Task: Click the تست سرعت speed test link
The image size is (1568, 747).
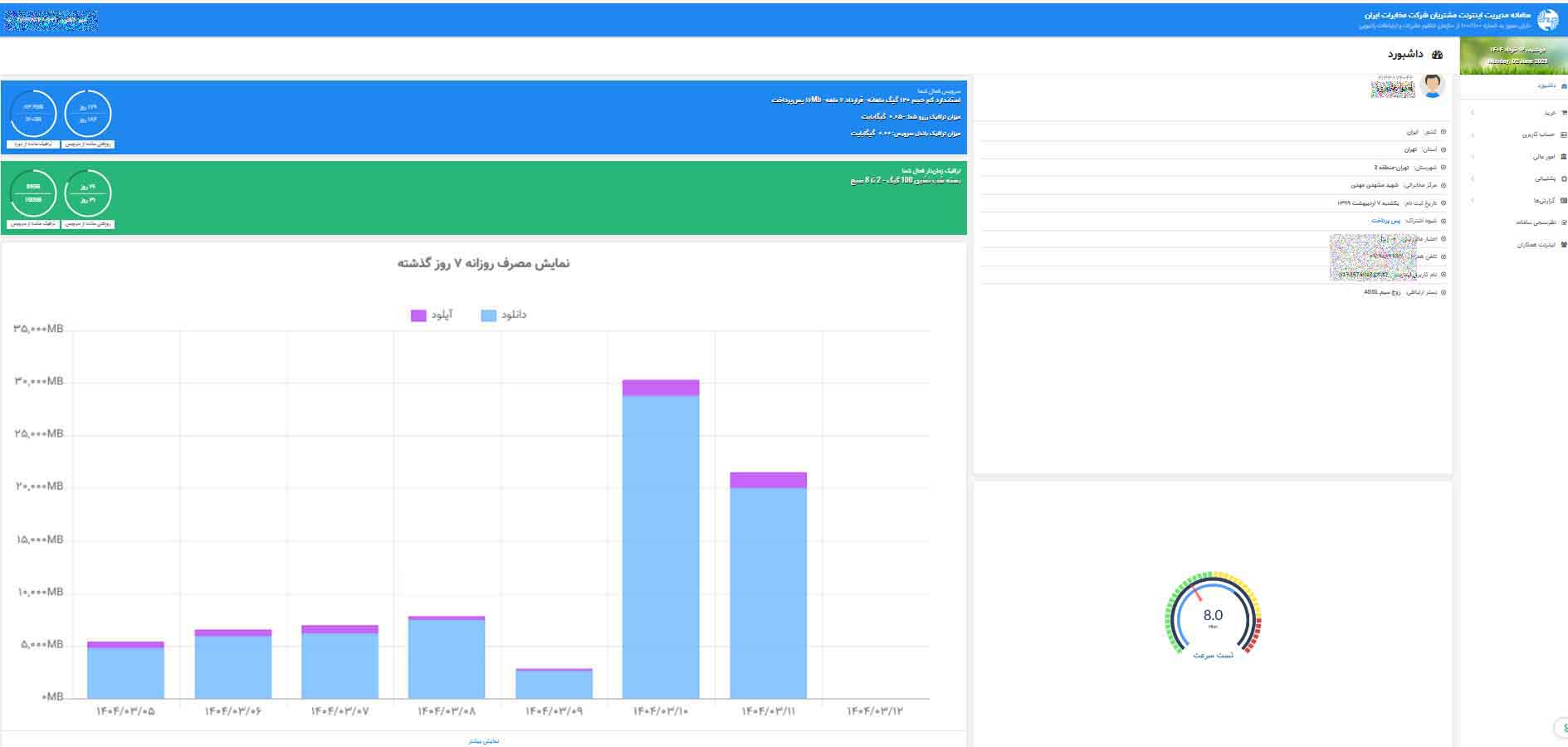Action: click(1213, 656)
